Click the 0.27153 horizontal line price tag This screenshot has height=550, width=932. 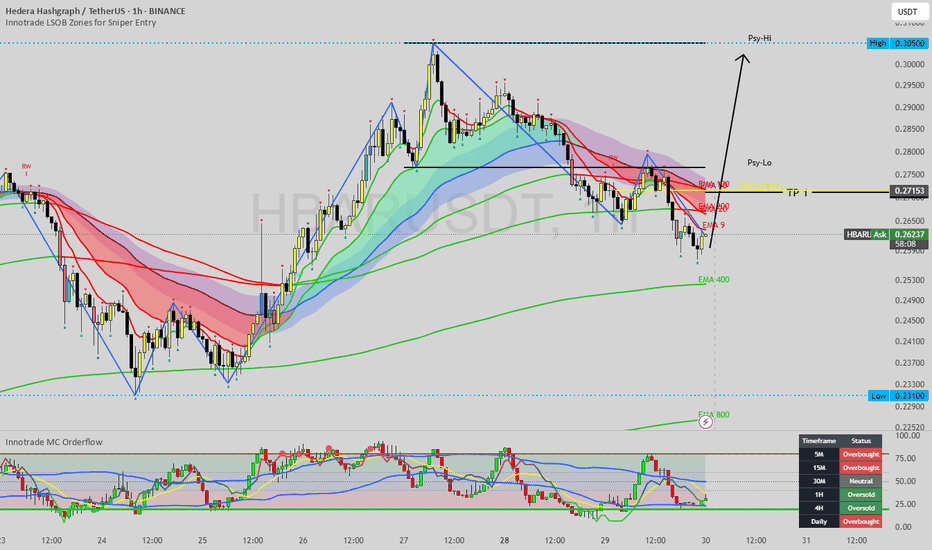[909, 191]
